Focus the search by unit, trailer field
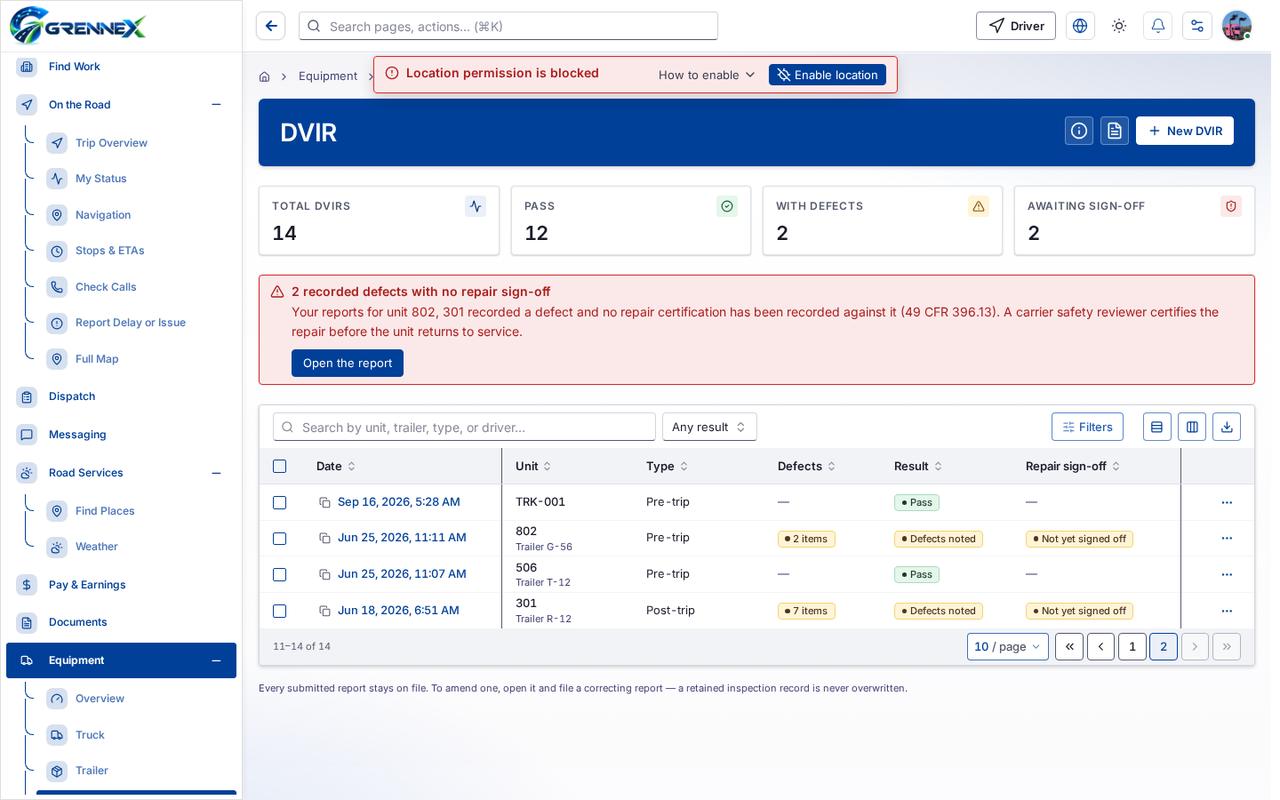The image size is (1280, 800). pyautogui.click(x=464, y=427)
